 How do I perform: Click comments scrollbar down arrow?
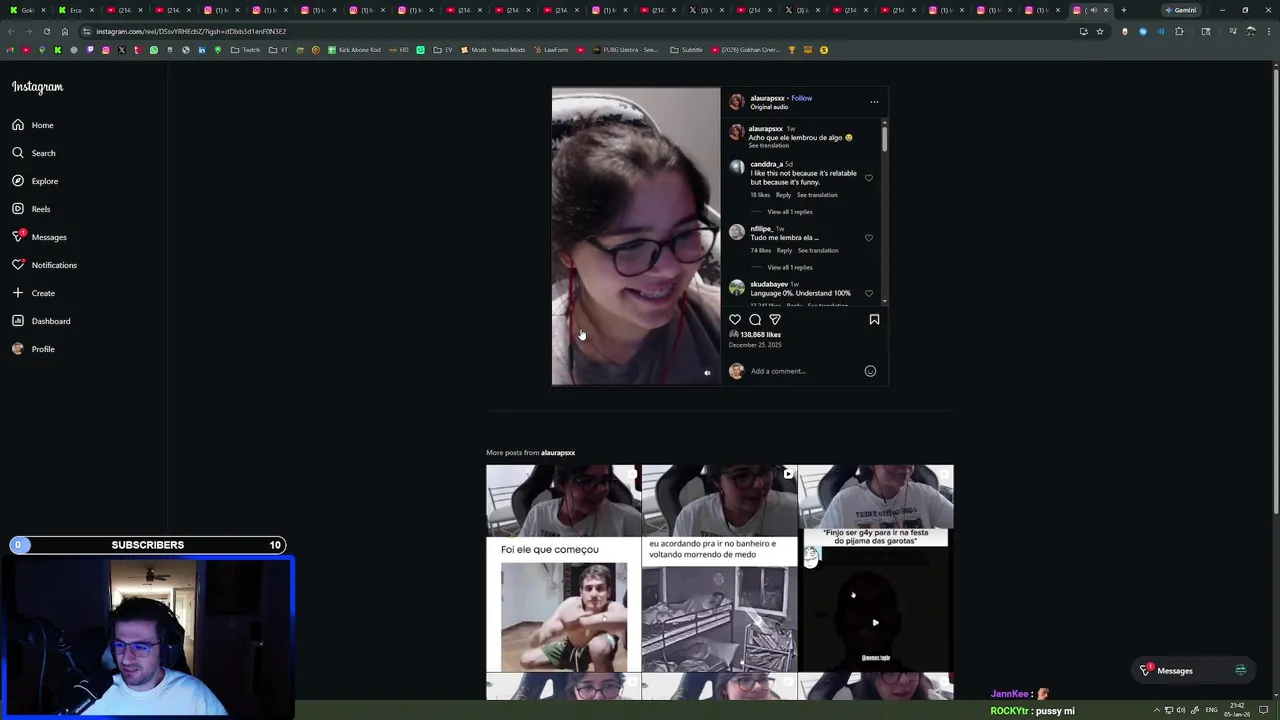coord(885,302)
